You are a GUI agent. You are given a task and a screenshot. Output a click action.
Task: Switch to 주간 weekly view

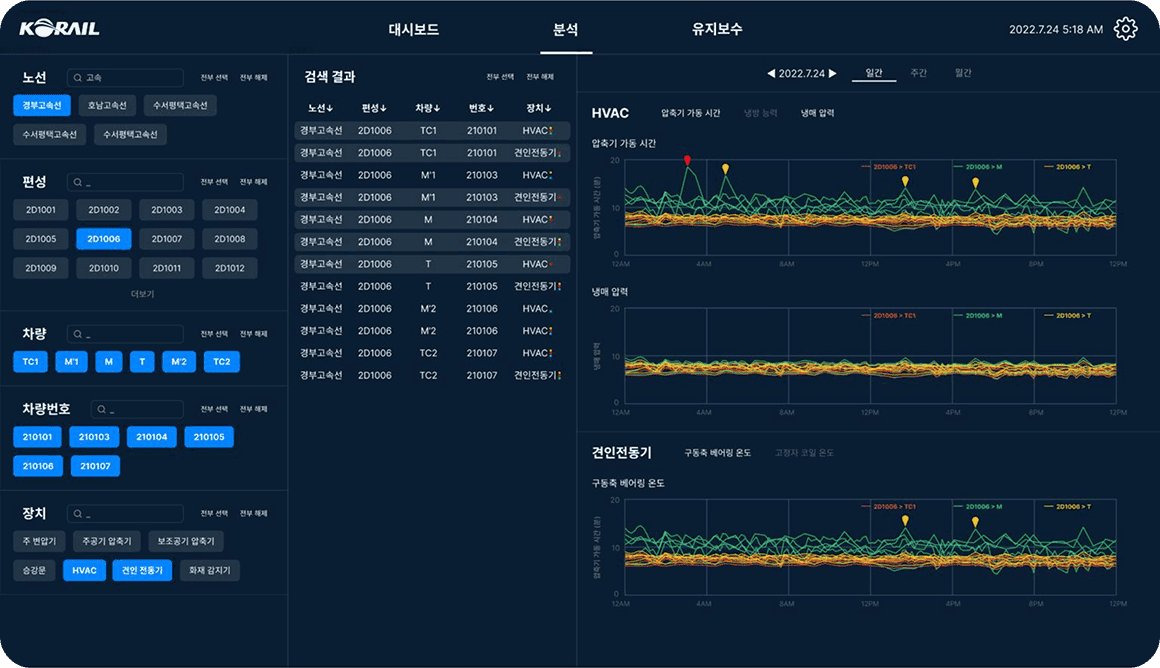point(918,72)
